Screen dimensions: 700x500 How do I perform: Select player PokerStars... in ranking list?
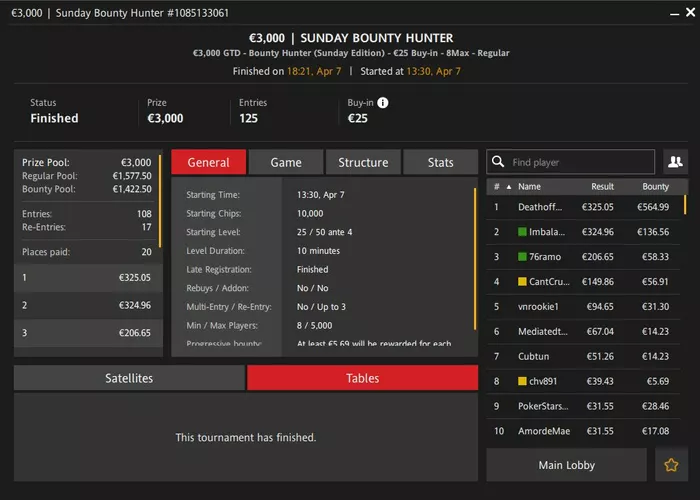coord(583,406)
